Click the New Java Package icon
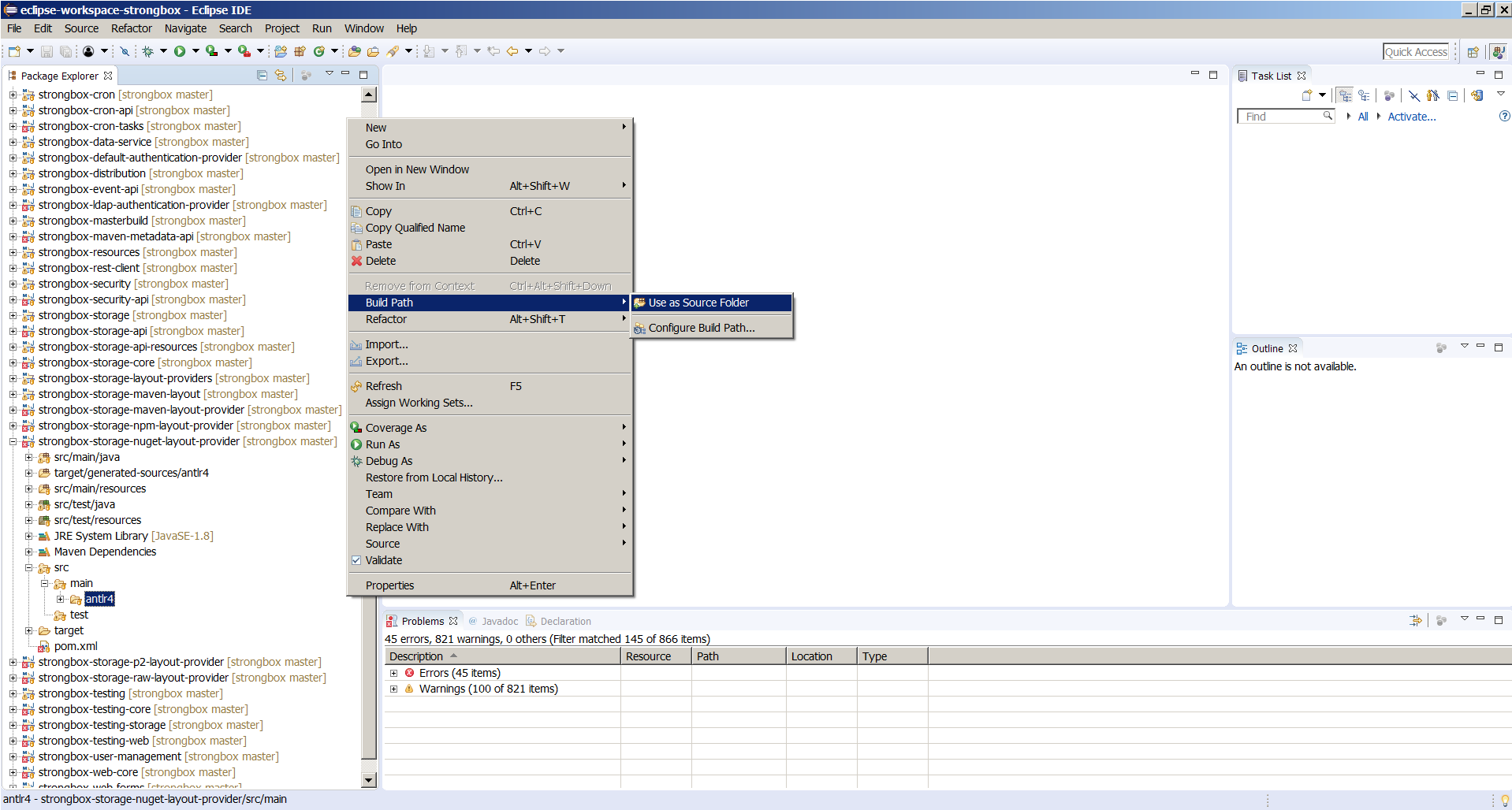The width and height of the screenshot is (1512, 810). point(300,51)
